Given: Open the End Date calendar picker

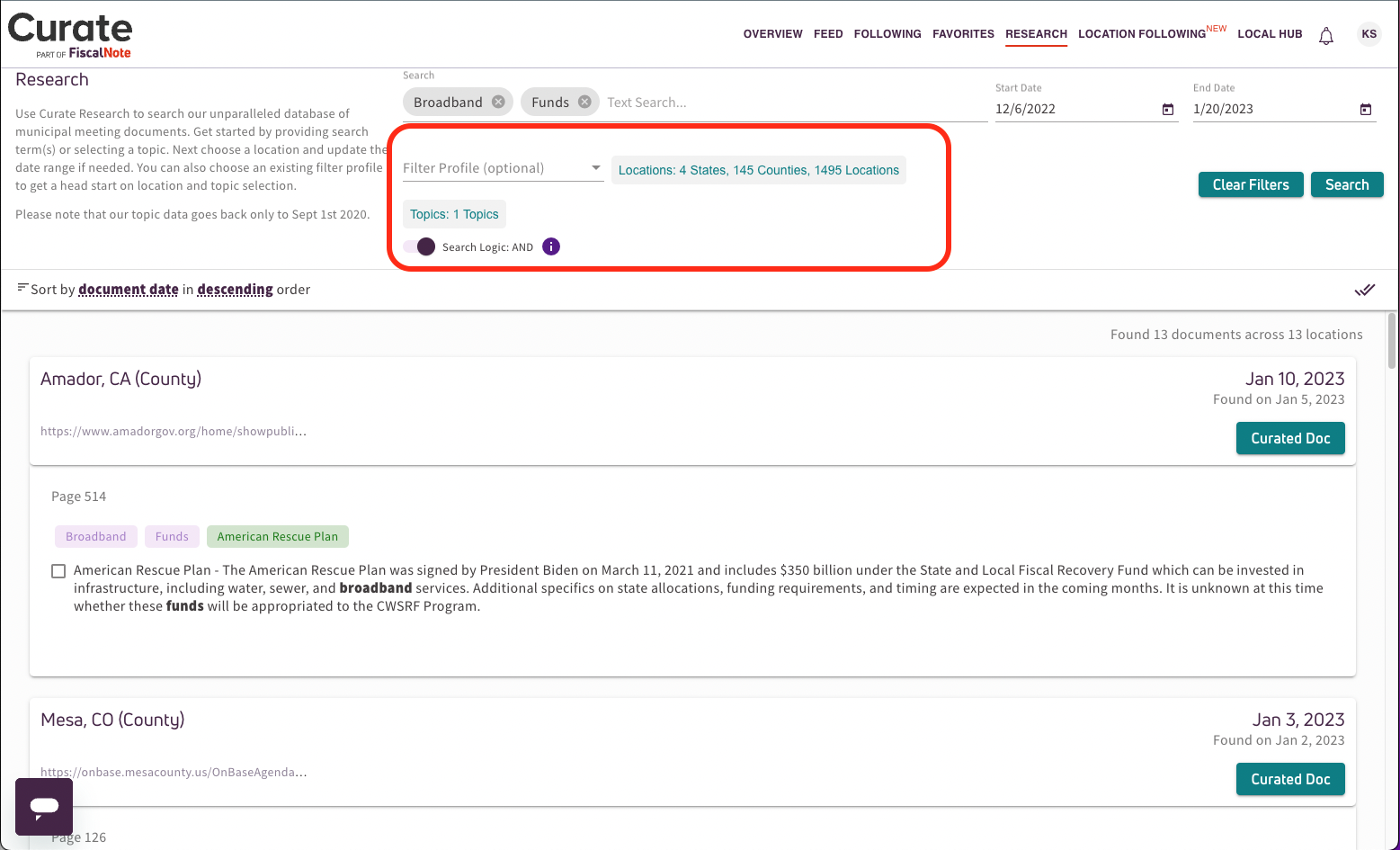Looking at the screenshot, I should pos(1366,110).
